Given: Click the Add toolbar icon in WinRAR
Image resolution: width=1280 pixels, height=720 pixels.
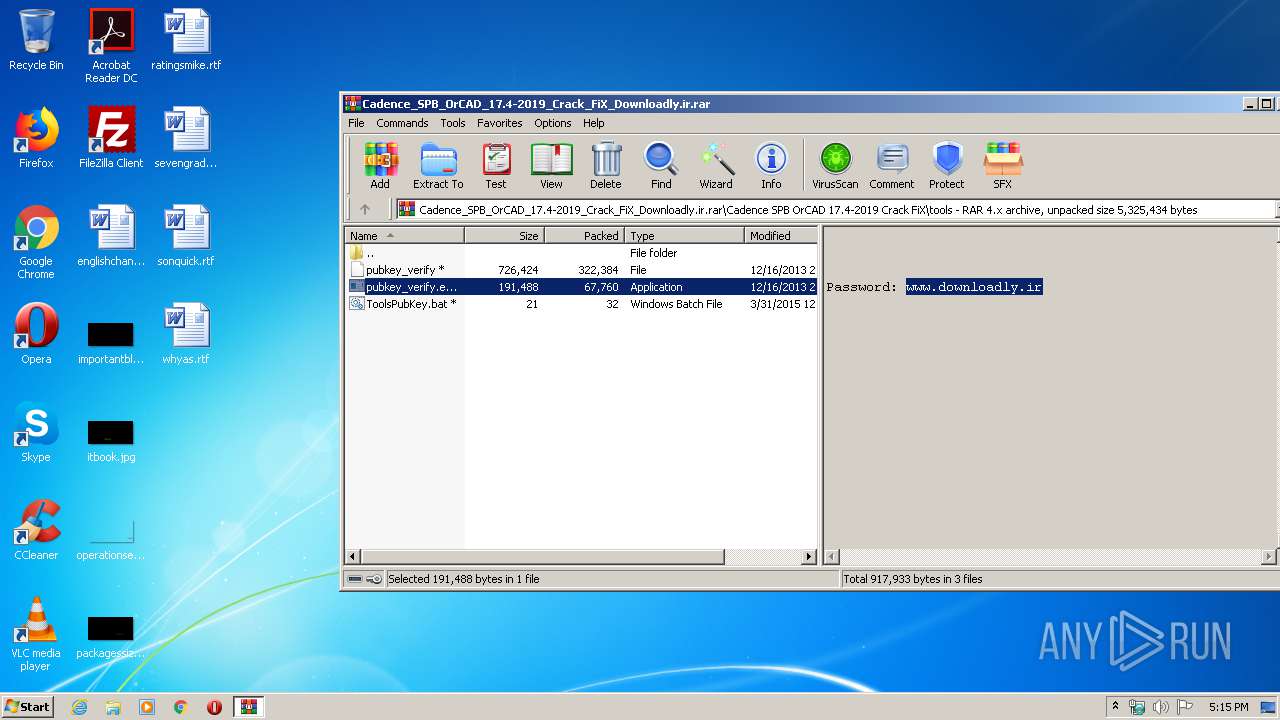Looking at the screenshot, I should click(x=380, y=165).
